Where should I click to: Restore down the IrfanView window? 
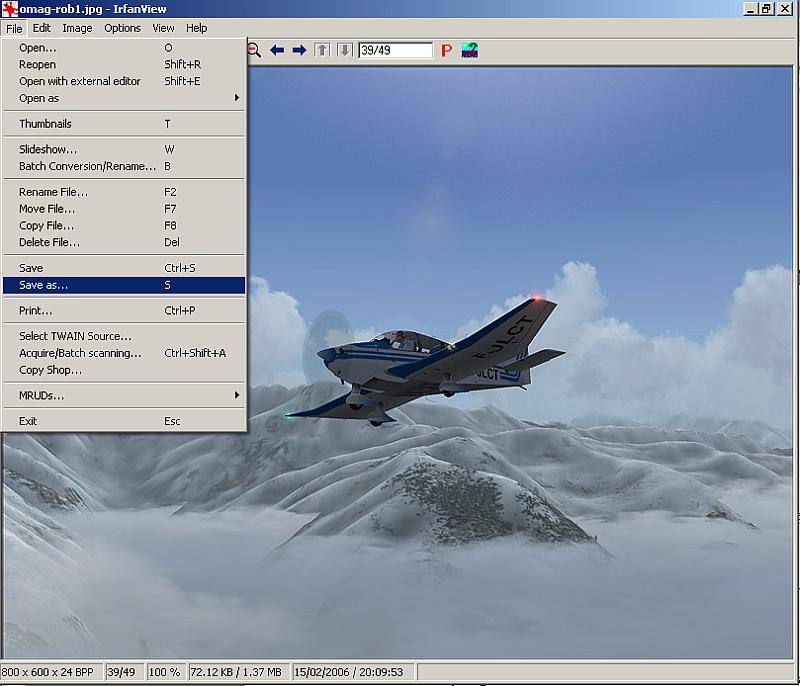point(767,9)
